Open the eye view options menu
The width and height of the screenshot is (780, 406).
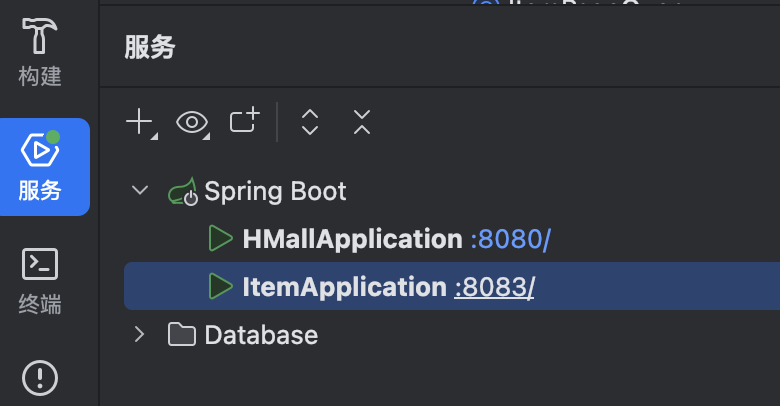coord(193,122)
